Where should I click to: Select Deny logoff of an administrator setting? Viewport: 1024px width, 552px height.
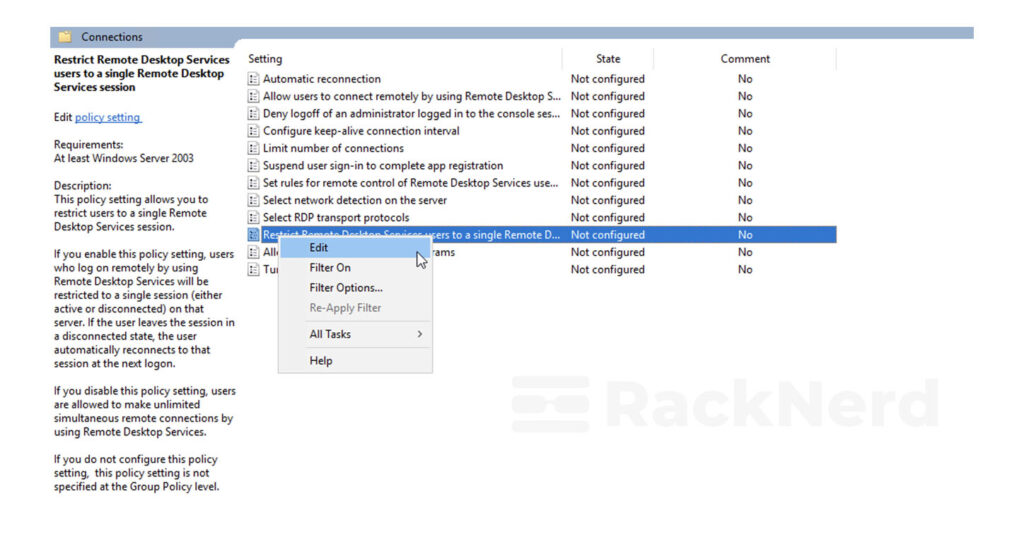(x=411, y=114)
